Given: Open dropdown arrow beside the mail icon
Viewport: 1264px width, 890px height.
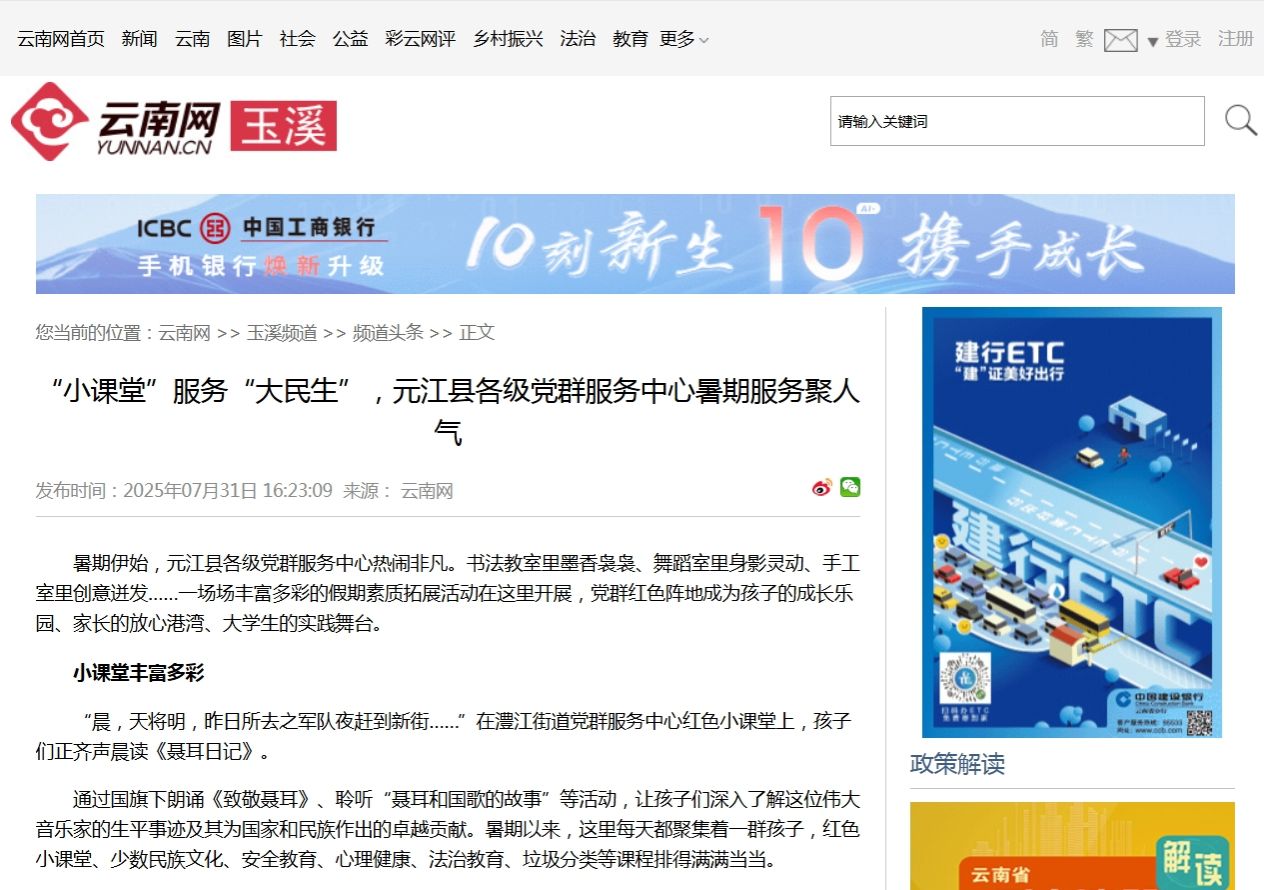Looking at the screenshot, I should click(x=1152, y=41).
